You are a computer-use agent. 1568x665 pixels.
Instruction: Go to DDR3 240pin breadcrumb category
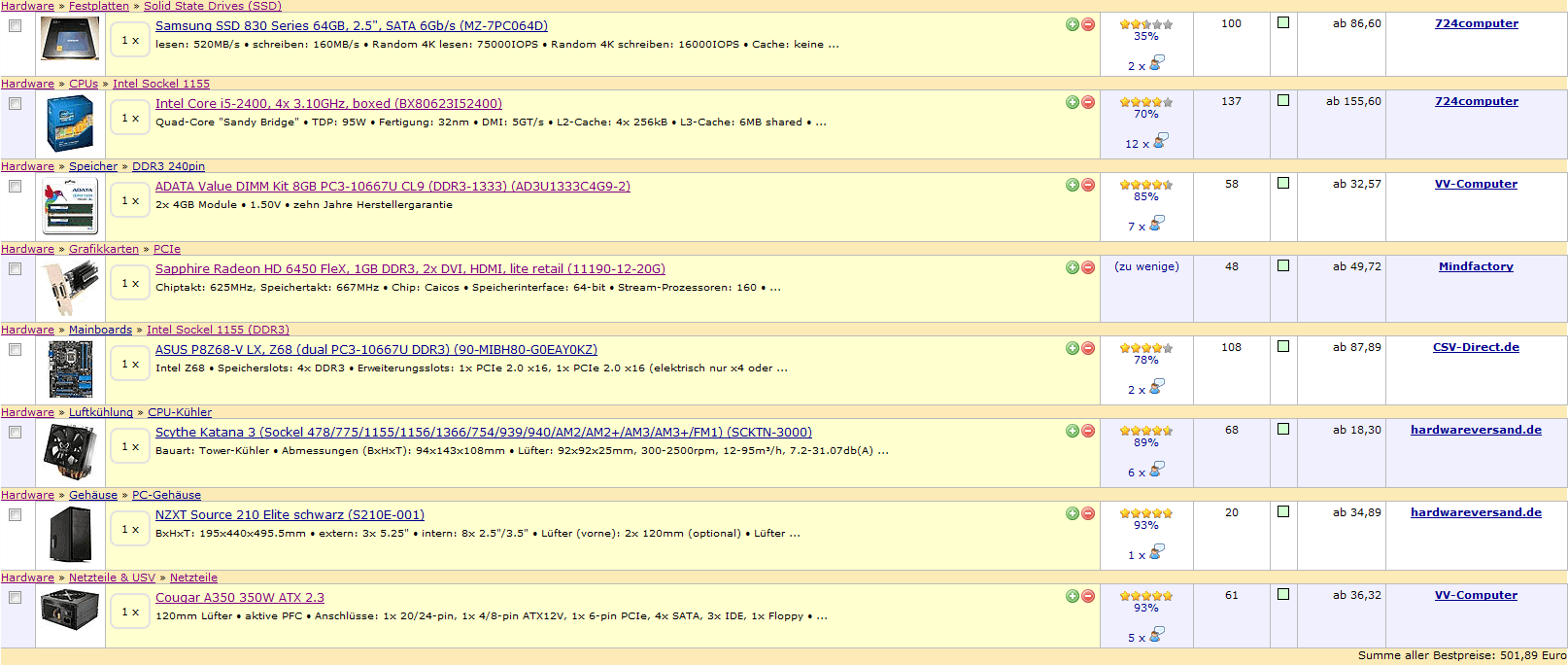168,166
